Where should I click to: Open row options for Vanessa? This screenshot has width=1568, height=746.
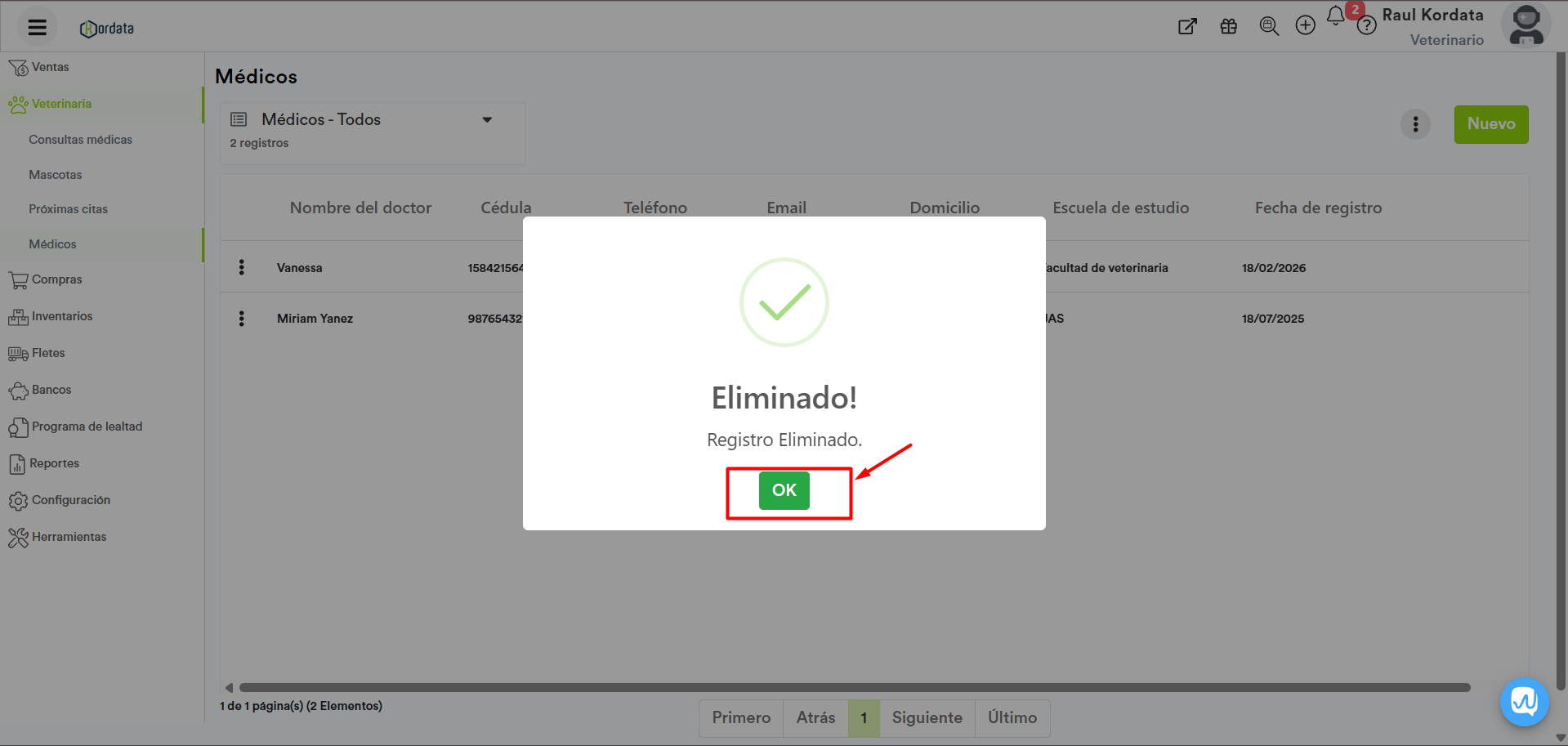point(242,267)
